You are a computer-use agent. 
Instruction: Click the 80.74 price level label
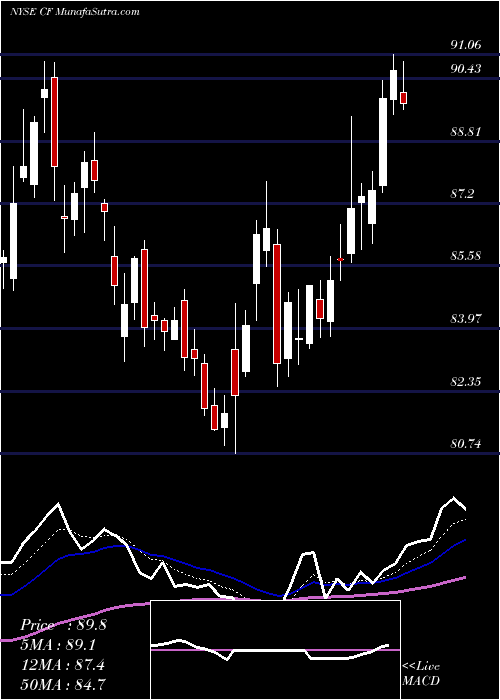[x=466, y=444]
